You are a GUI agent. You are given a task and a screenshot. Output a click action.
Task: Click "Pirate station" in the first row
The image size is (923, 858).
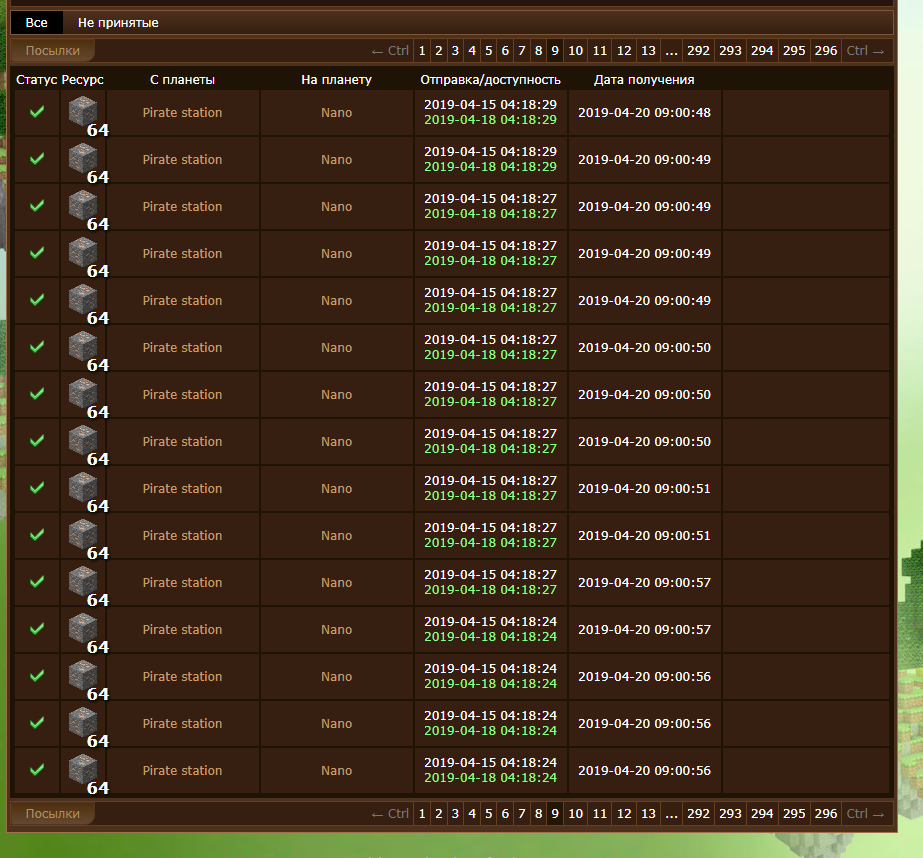(182, 113)
